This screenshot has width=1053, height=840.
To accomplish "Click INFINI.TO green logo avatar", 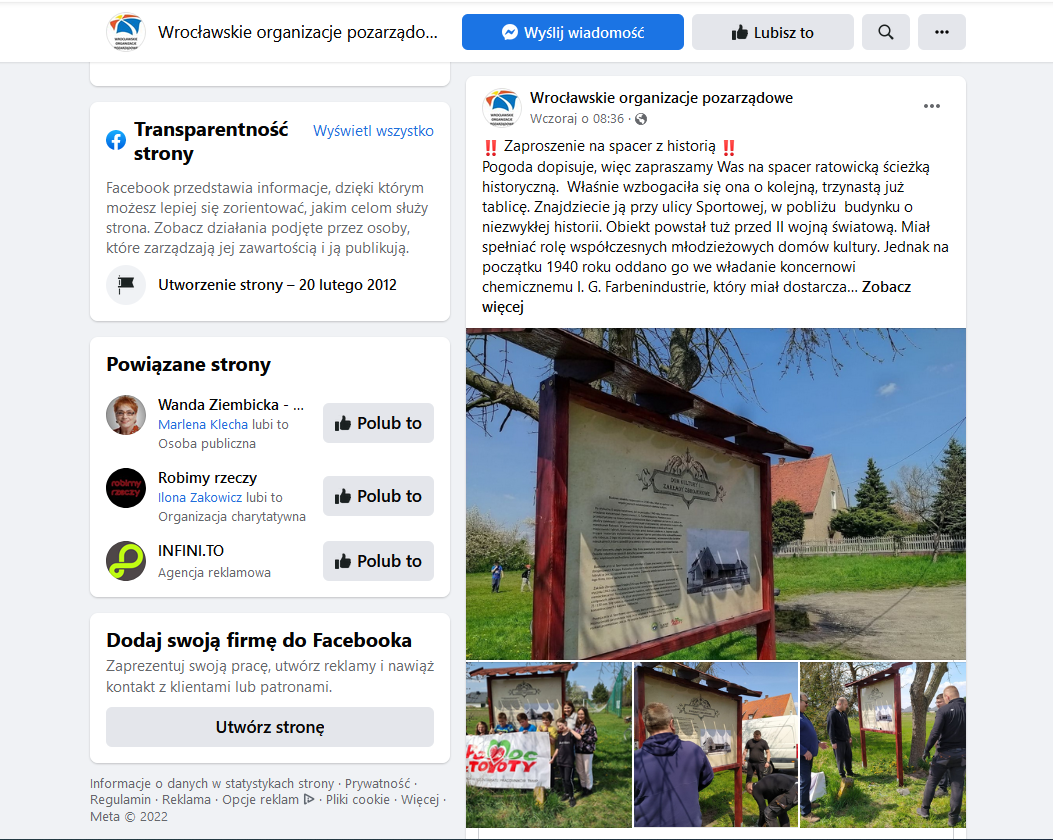I will click(126, 561).
